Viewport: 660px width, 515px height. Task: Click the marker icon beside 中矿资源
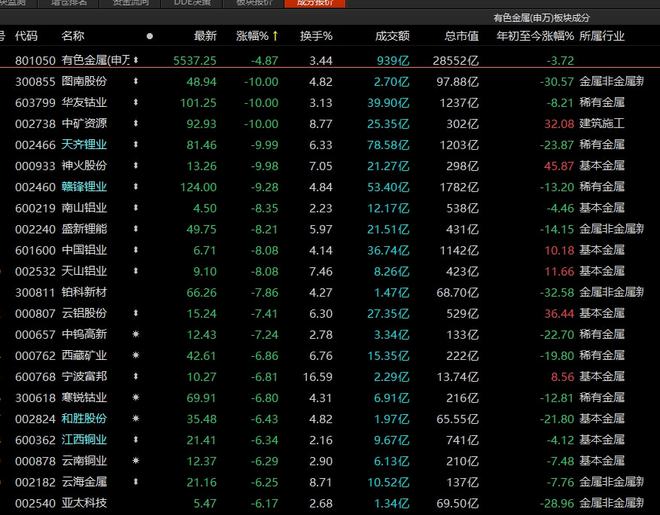pos(136,123)
